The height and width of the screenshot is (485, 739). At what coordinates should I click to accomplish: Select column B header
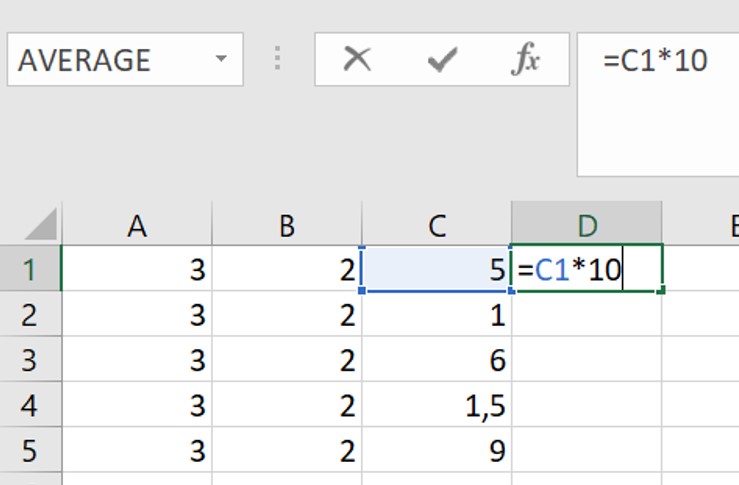point(287,225)
